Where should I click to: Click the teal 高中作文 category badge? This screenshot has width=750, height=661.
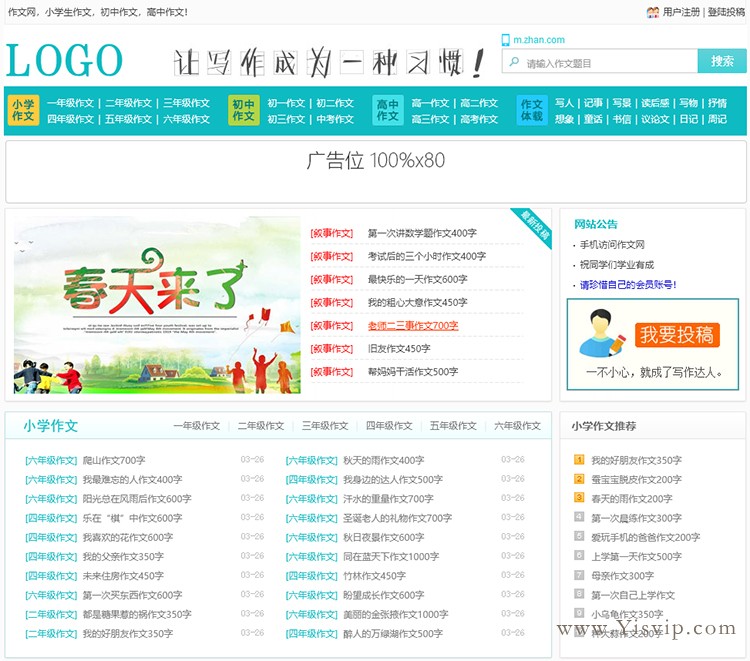click(388, 110)
